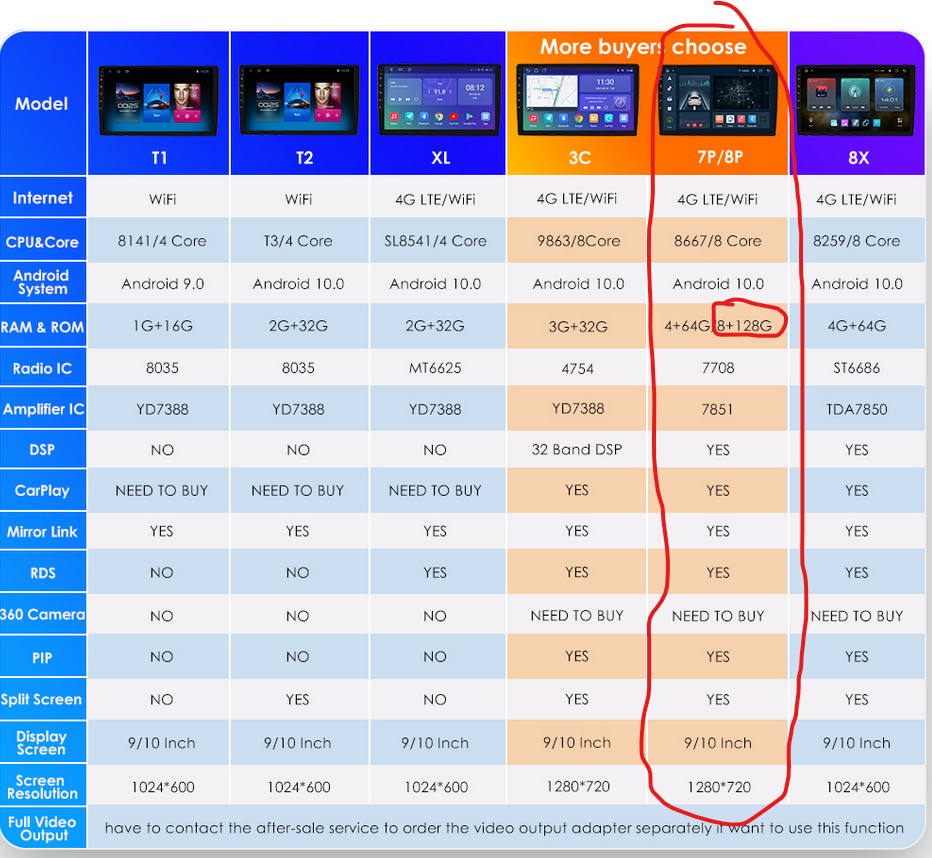Select the "DSP" row label
932x858 pixels.
(43, 450)
